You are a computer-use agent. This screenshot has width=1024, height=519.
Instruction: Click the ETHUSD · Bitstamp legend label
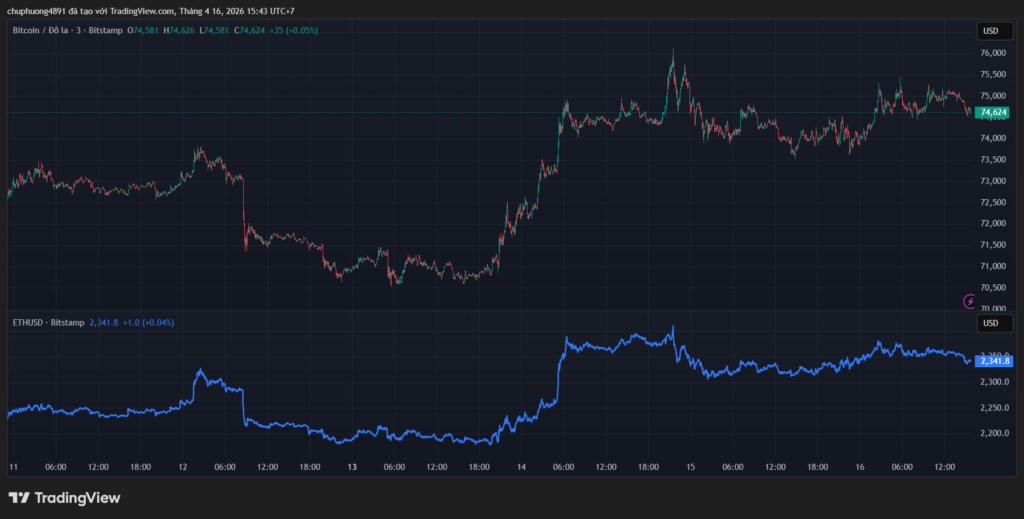[48, 323]
